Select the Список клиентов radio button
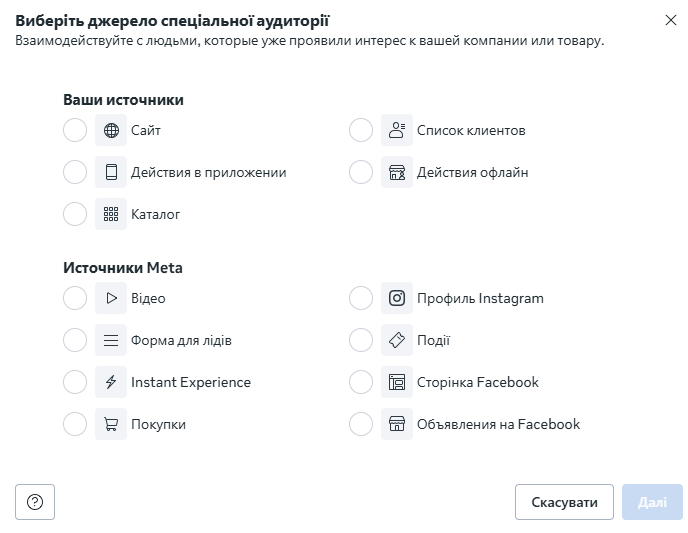688x533 pixels. 361,130
